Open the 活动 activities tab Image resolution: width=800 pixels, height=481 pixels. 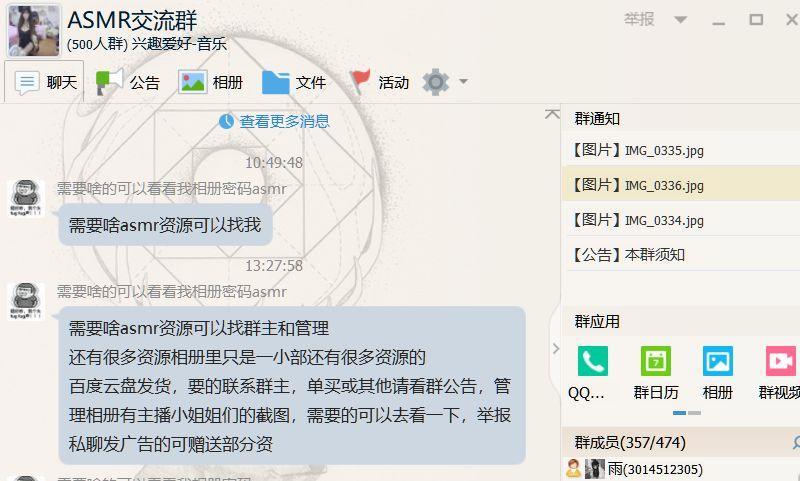[x=380, y=82]
